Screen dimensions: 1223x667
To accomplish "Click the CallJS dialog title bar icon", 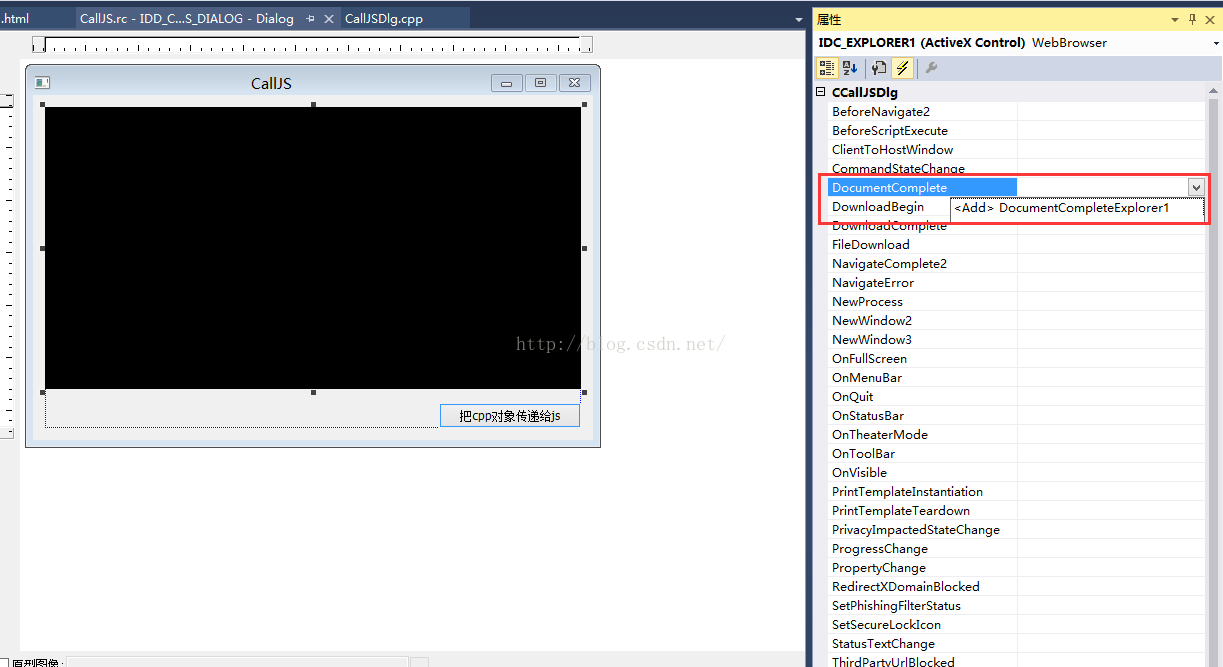I will click(42, 83).
